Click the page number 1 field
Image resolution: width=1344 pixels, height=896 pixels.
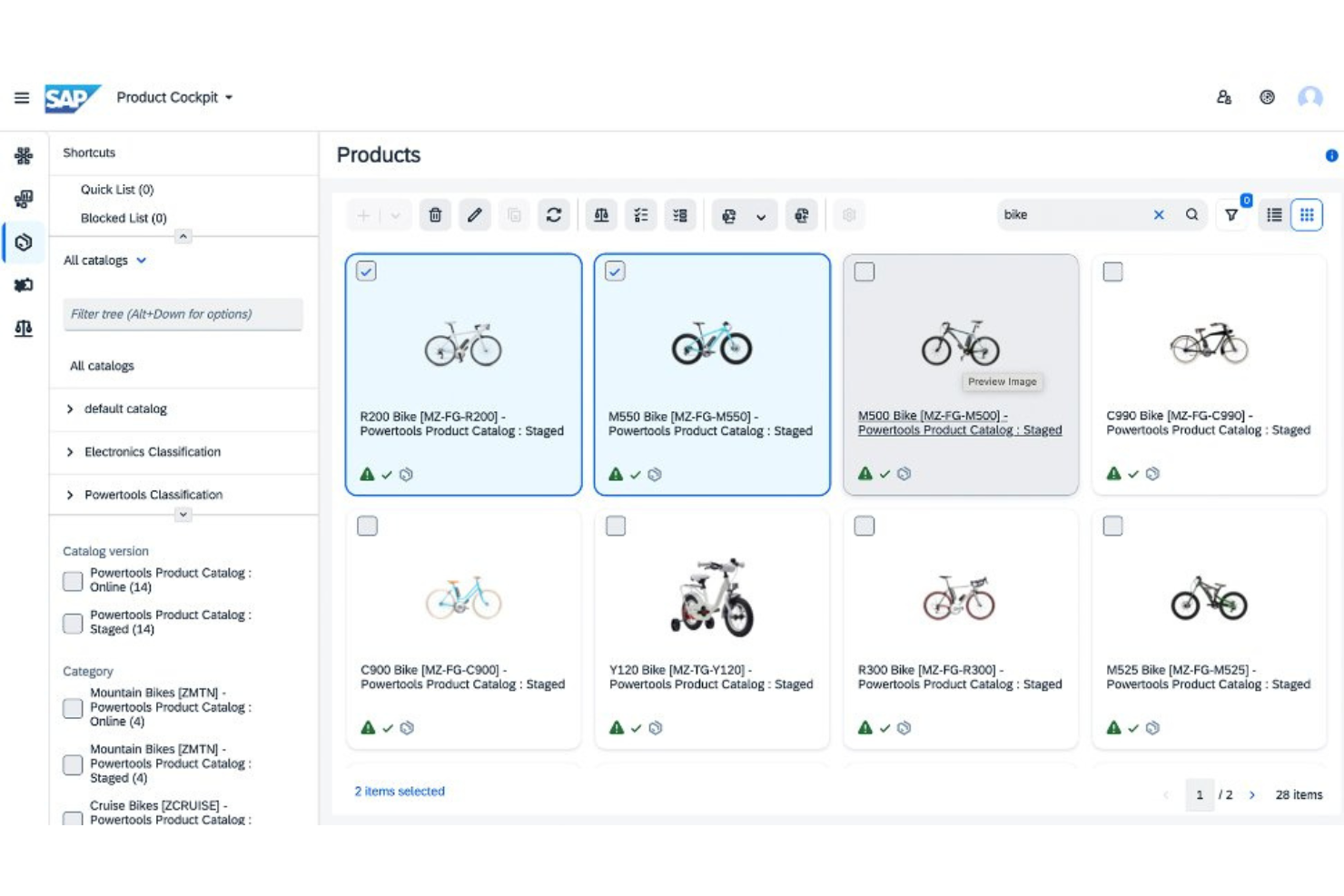[x=1200, y=795]
